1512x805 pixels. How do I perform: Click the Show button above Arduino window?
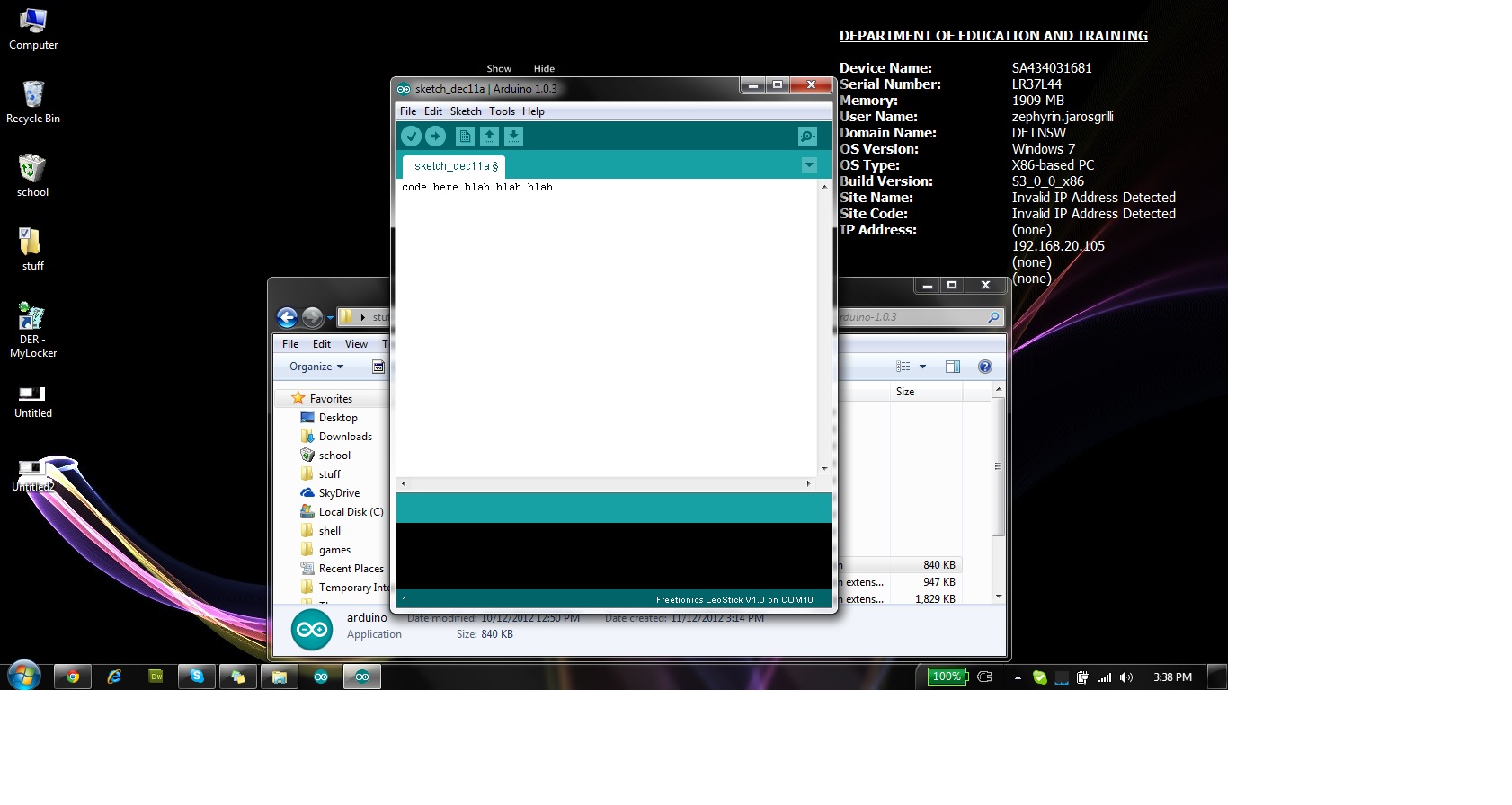499,68
